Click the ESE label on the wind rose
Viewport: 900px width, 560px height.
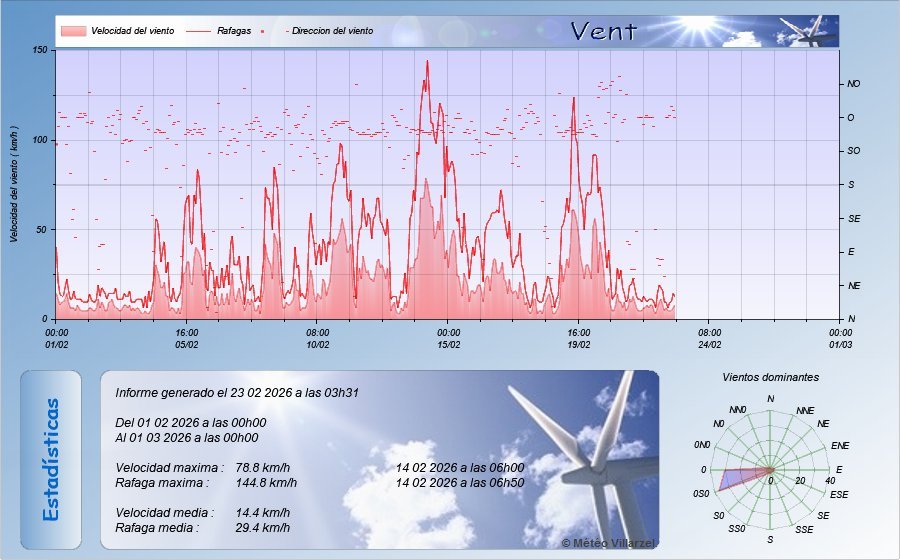click(839, 494)
